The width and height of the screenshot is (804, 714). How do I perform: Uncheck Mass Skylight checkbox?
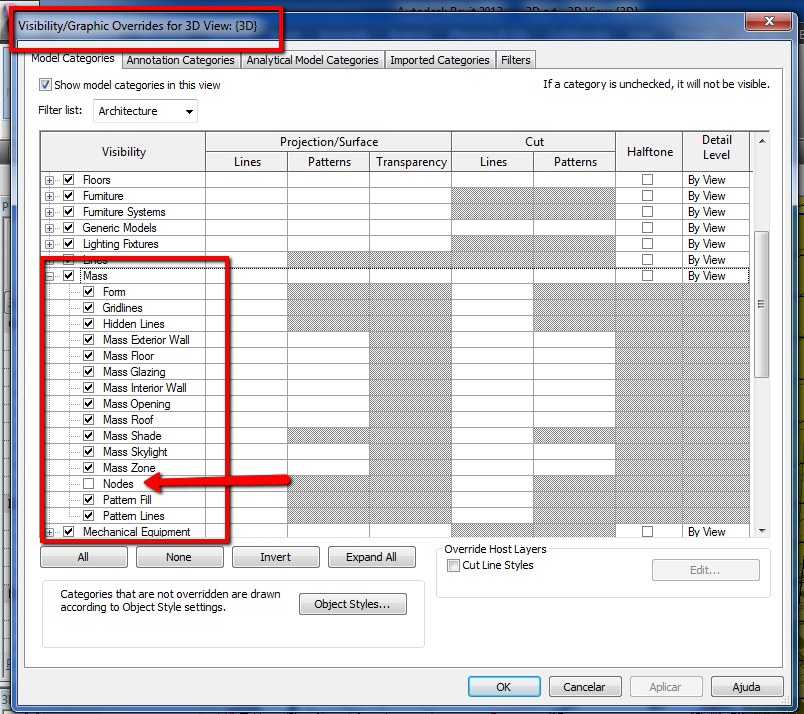click(x=89, y=451)
